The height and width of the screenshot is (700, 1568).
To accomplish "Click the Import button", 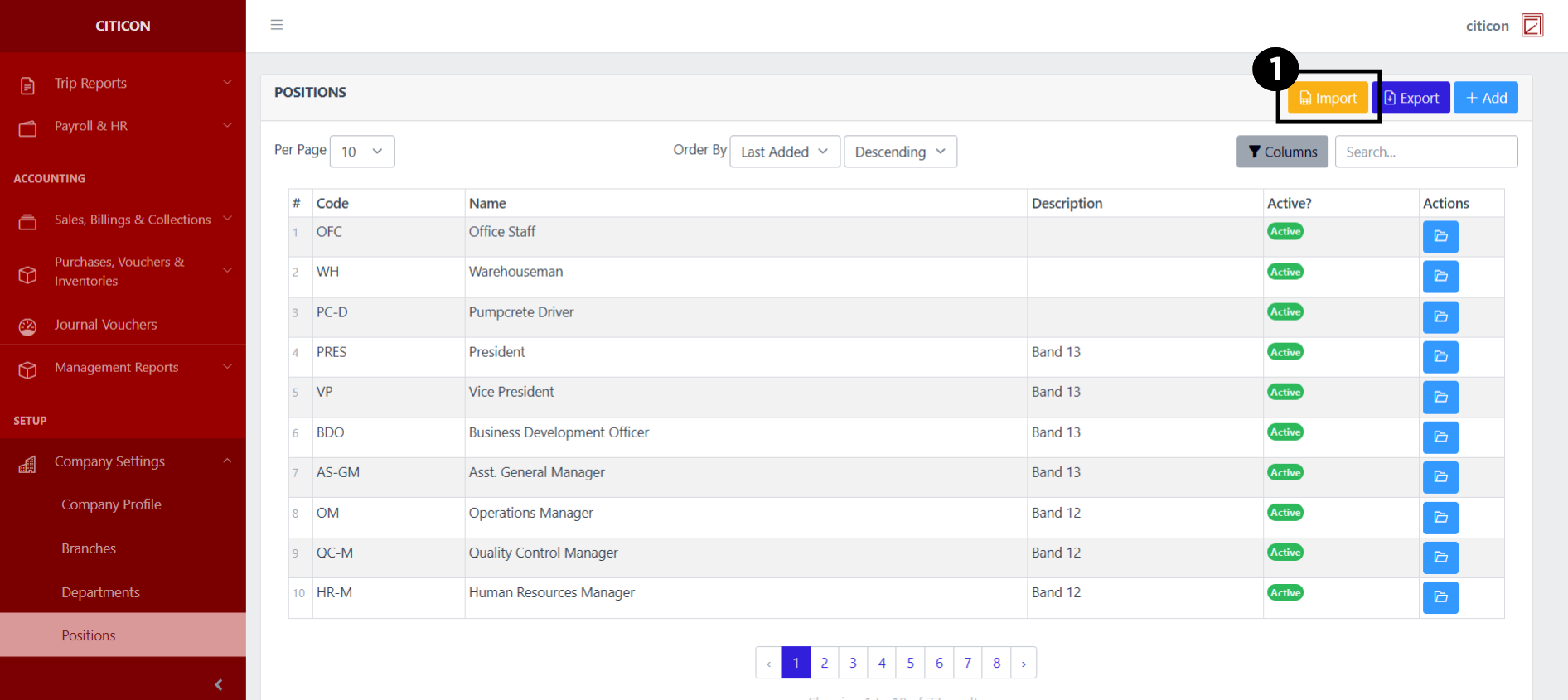I will tap(1328, 98).
